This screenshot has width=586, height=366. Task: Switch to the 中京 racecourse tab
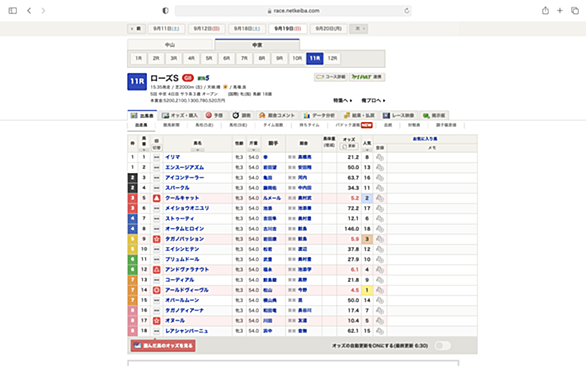coord(257,45)
